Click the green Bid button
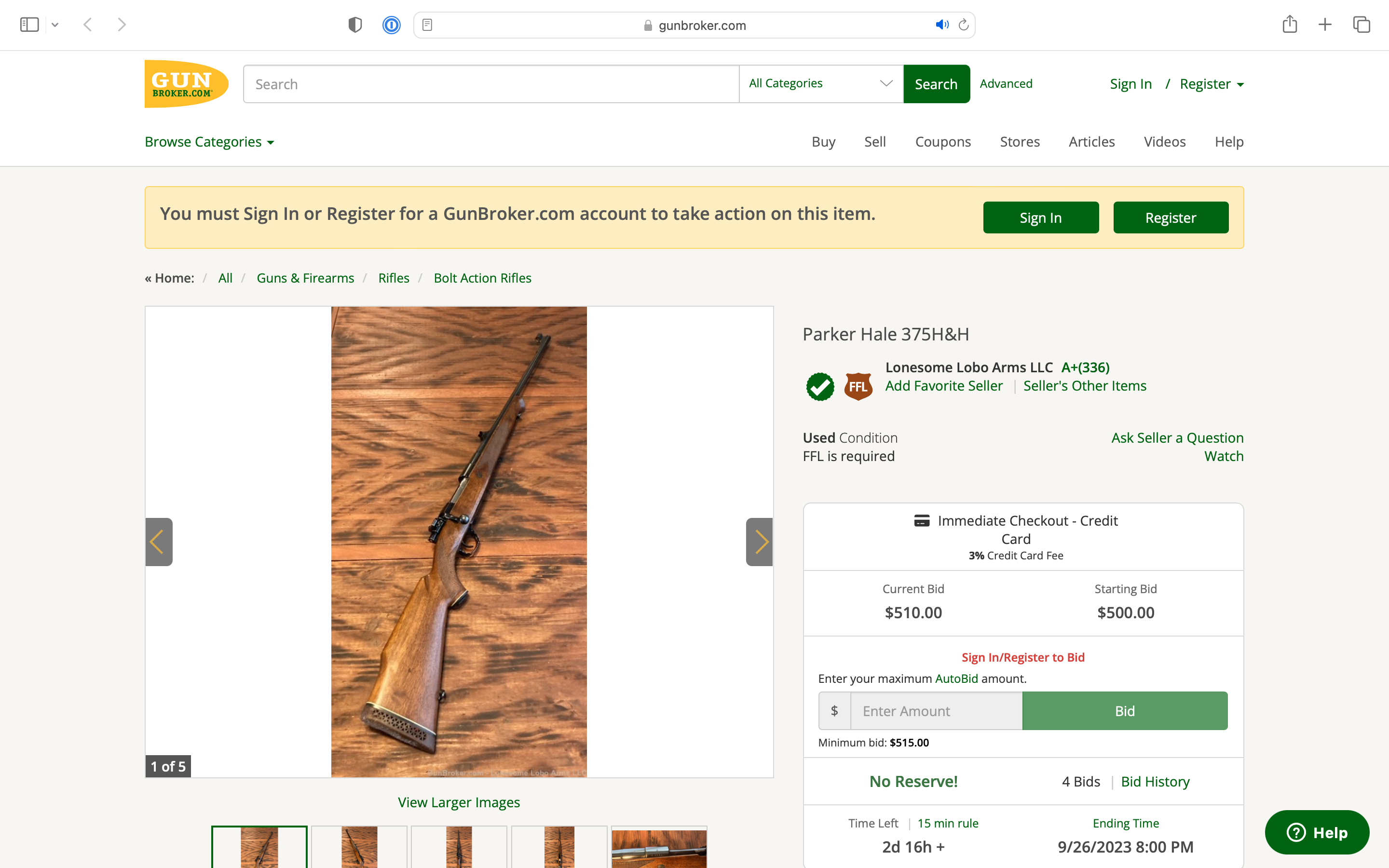The image size is (1389, 868). pos(1125,711)
